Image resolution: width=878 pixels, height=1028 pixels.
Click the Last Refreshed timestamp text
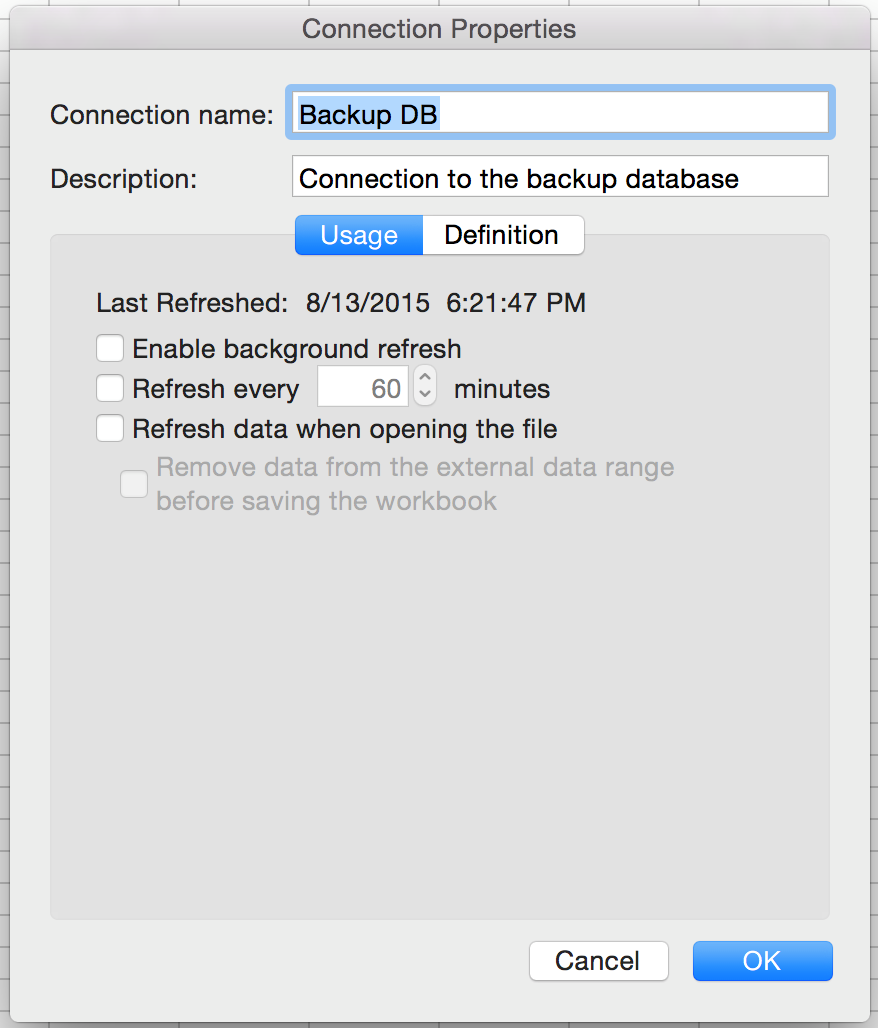[x=446, y=303]
